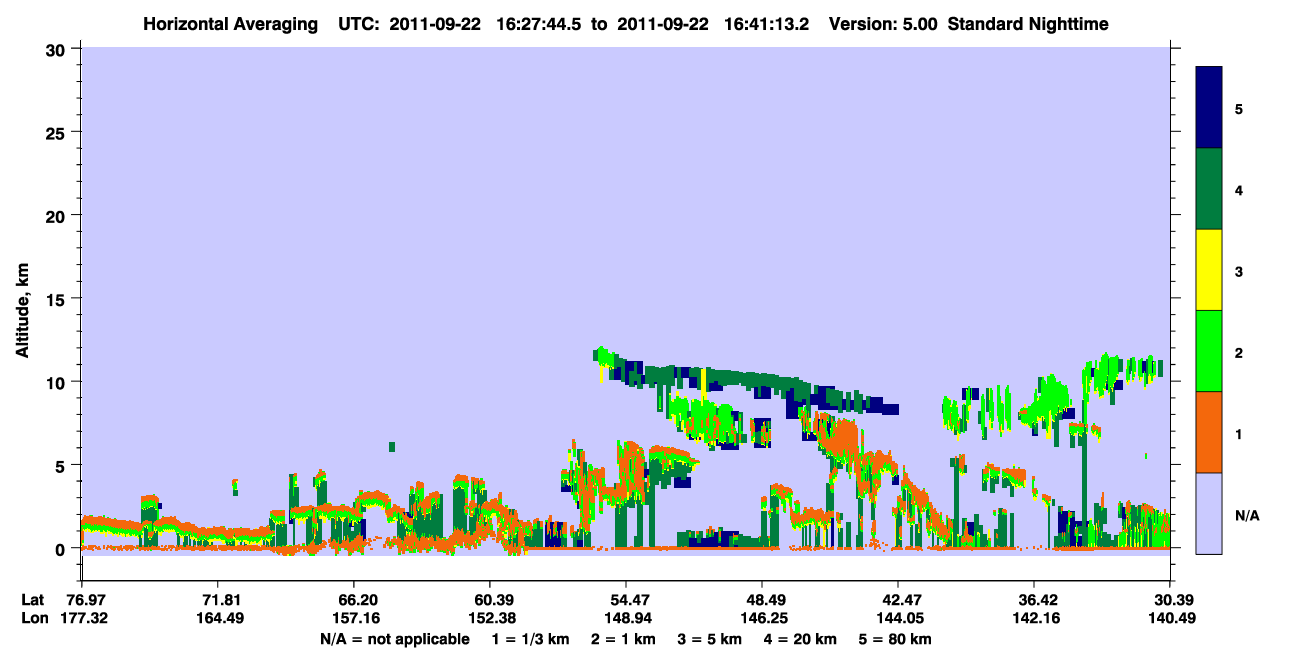This screenshot has height=667, width=1300.
Task: Click the colorbar label 'N/A'
Action: pos(1247,516)
